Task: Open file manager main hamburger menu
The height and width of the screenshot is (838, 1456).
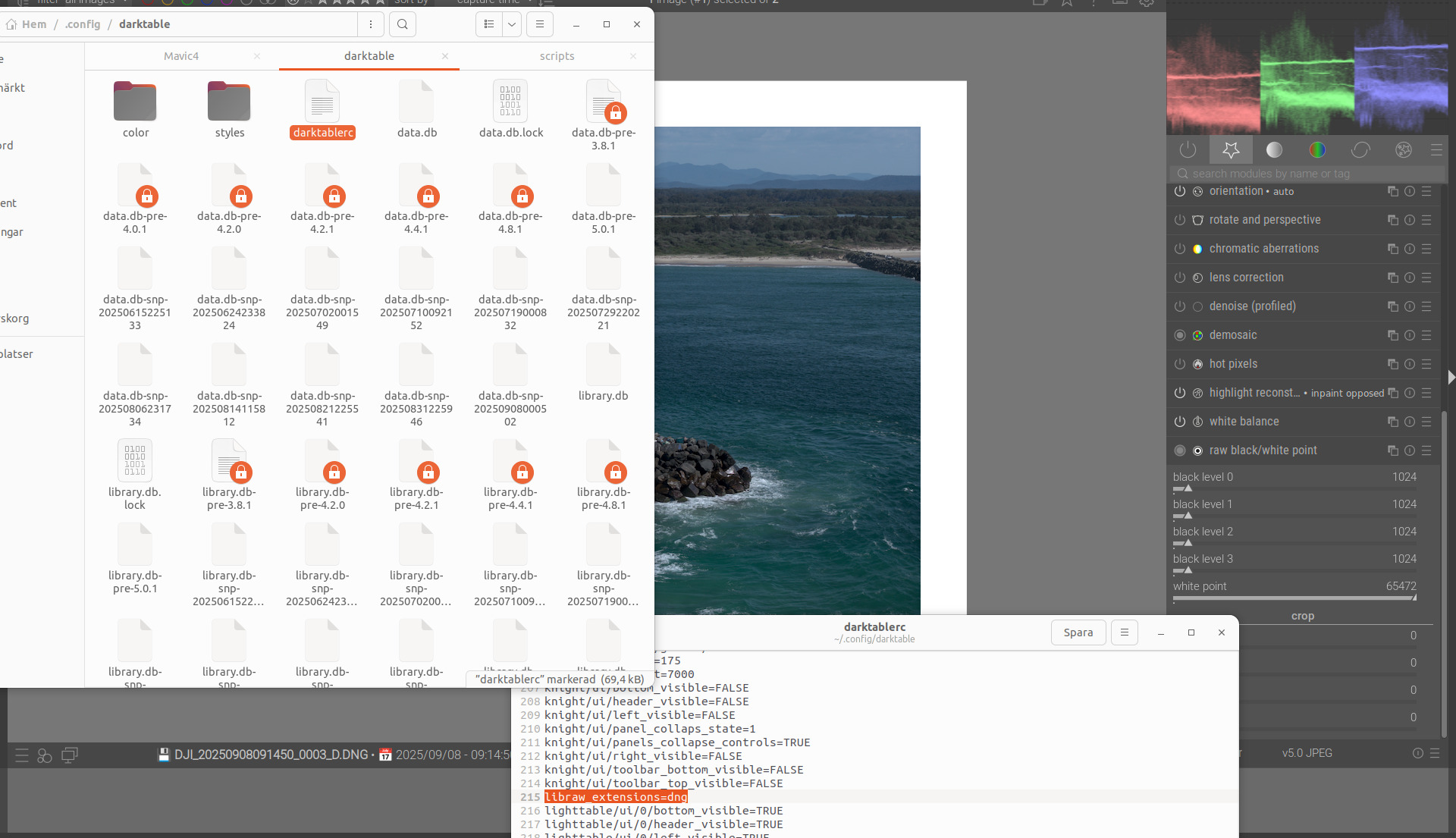Action: 539,24
